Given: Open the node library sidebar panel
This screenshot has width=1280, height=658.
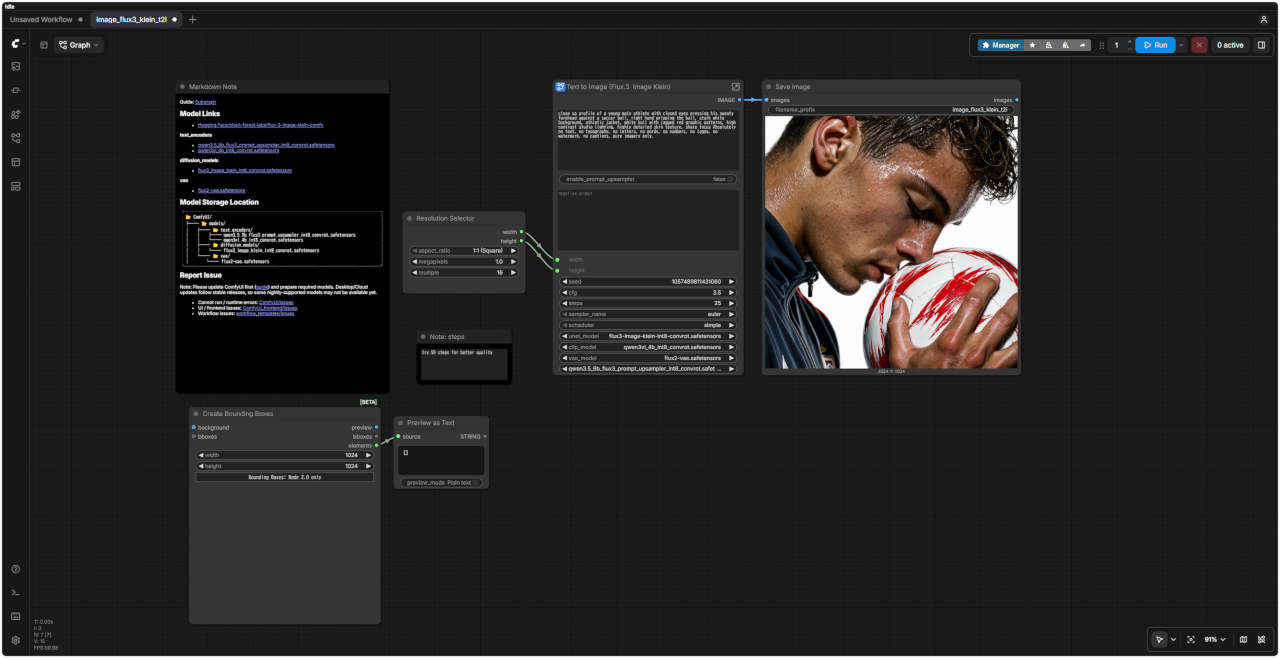Looking at the screenshot, I should [x=16, y=91].
